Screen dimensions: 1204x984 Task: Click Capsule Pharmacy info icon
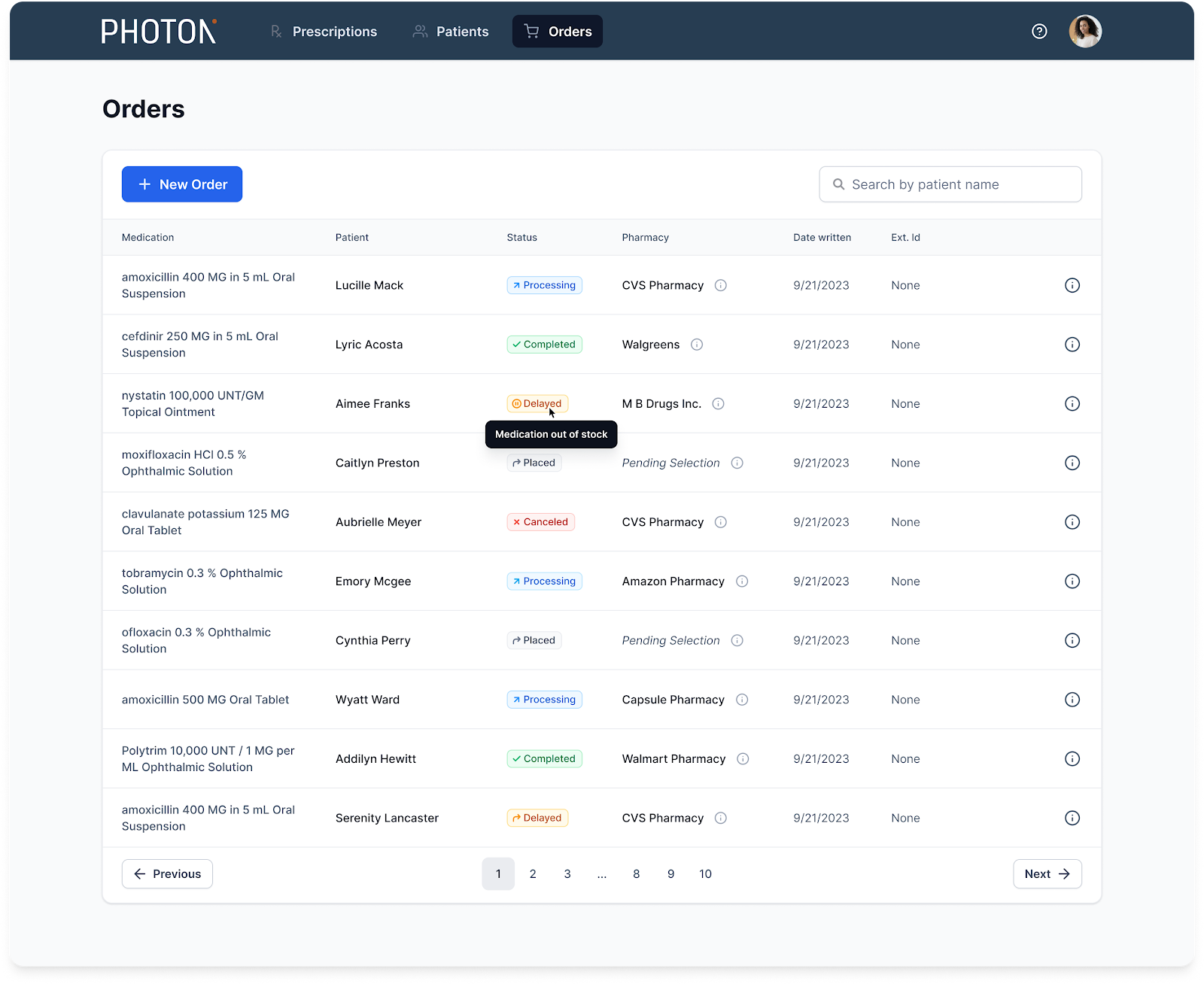pos(742,700)
